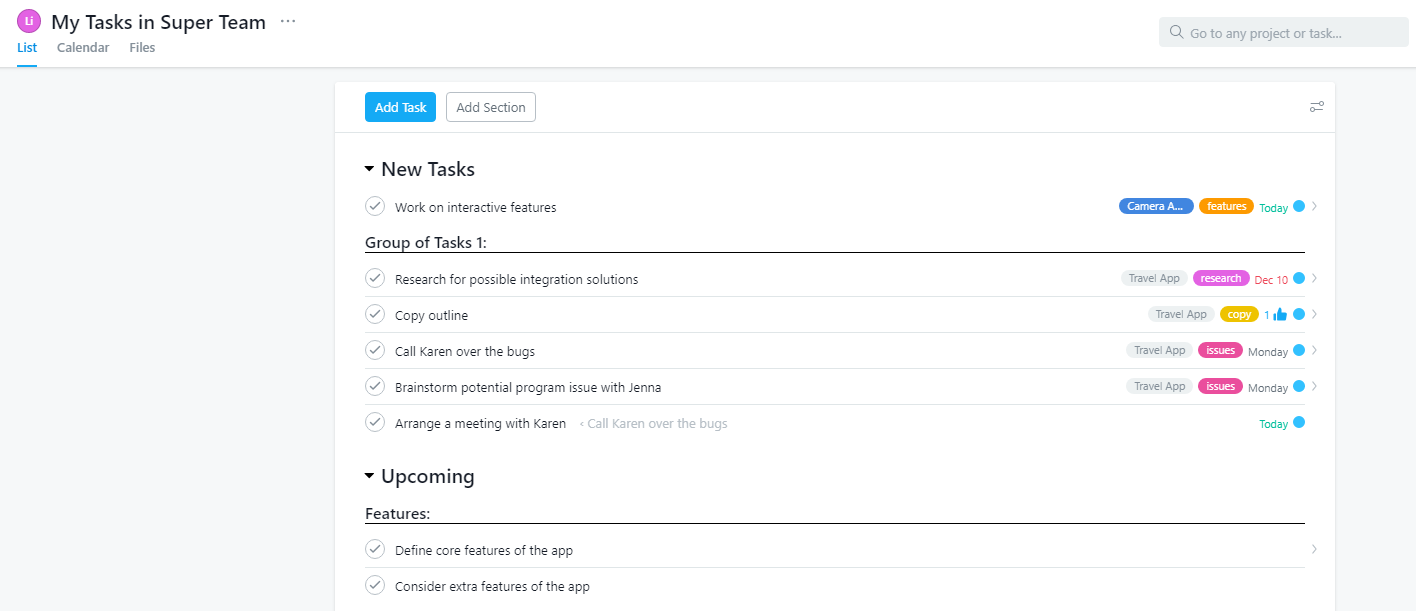
Task: Click Monday due date on Call Karen row
Action: pos(1268,352)
